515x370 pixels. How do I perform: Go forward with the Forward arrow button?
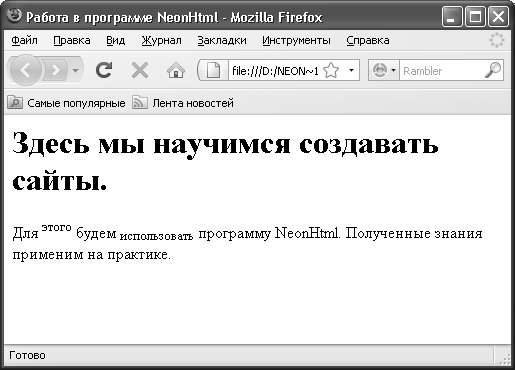tap(55, 70)
